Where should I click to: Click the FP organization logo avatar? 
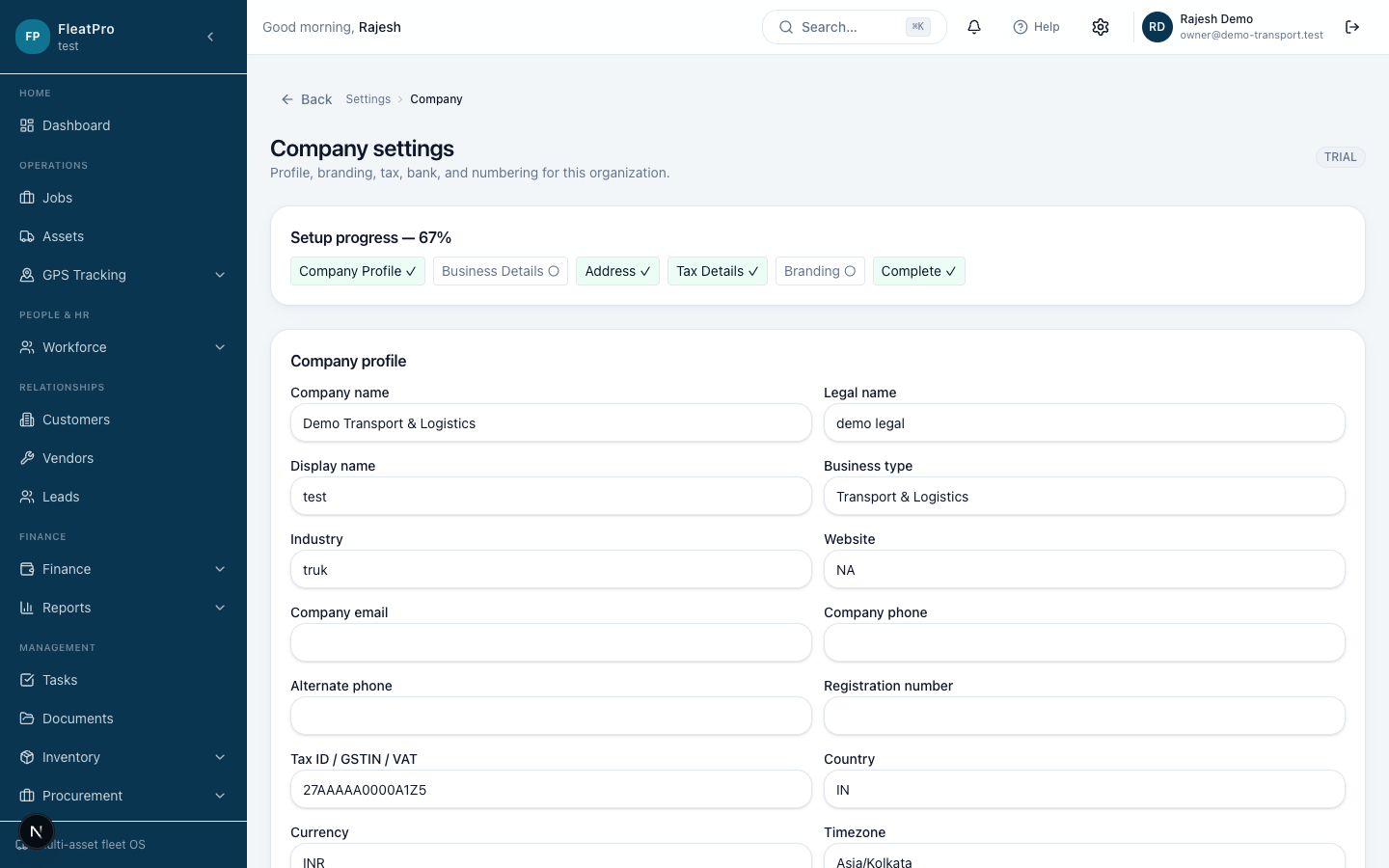pos(33,37)
